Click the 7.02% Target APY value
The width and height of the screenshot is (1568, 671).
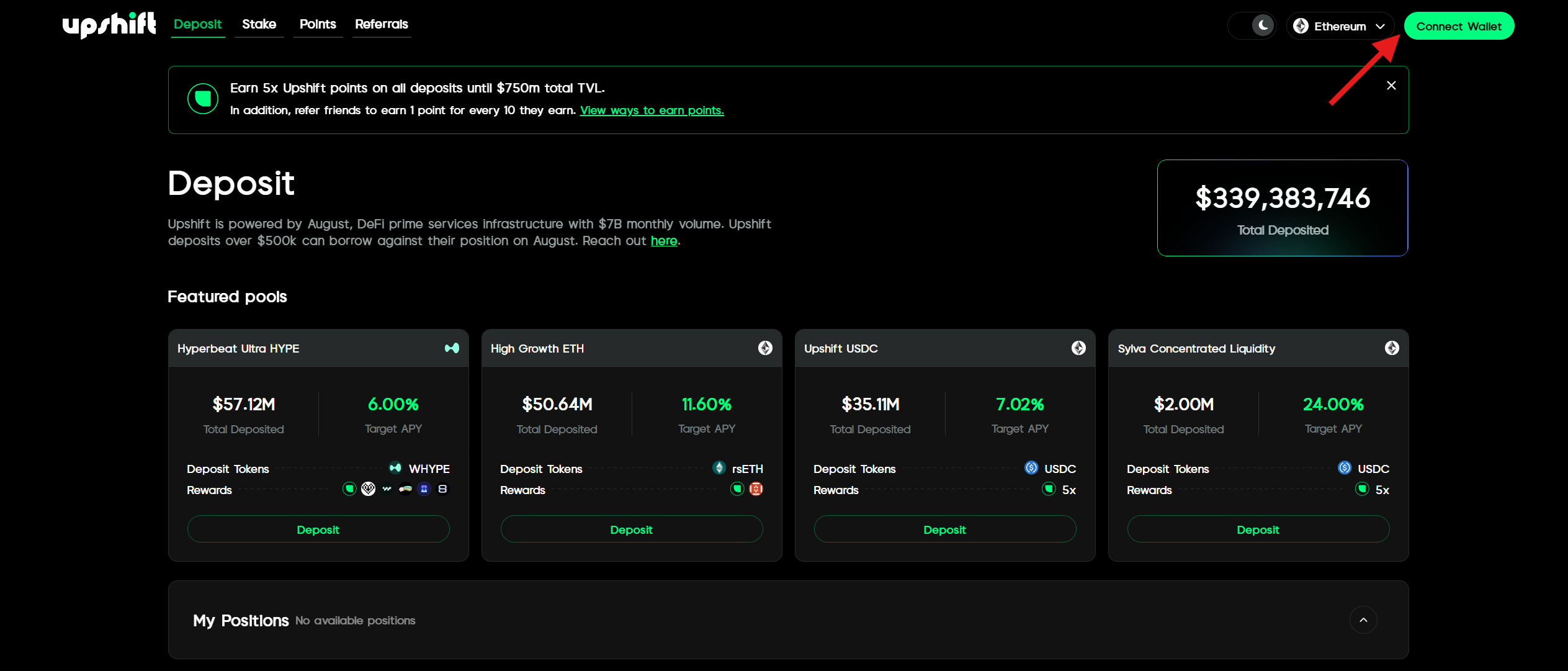click(1020, 405)
